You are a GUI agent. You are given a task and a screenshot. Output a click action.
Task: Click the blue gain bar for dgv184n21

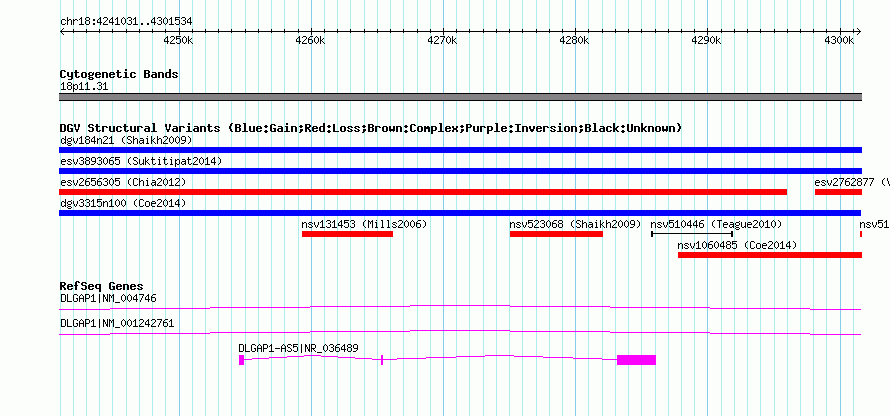click(x=460, y=150)
